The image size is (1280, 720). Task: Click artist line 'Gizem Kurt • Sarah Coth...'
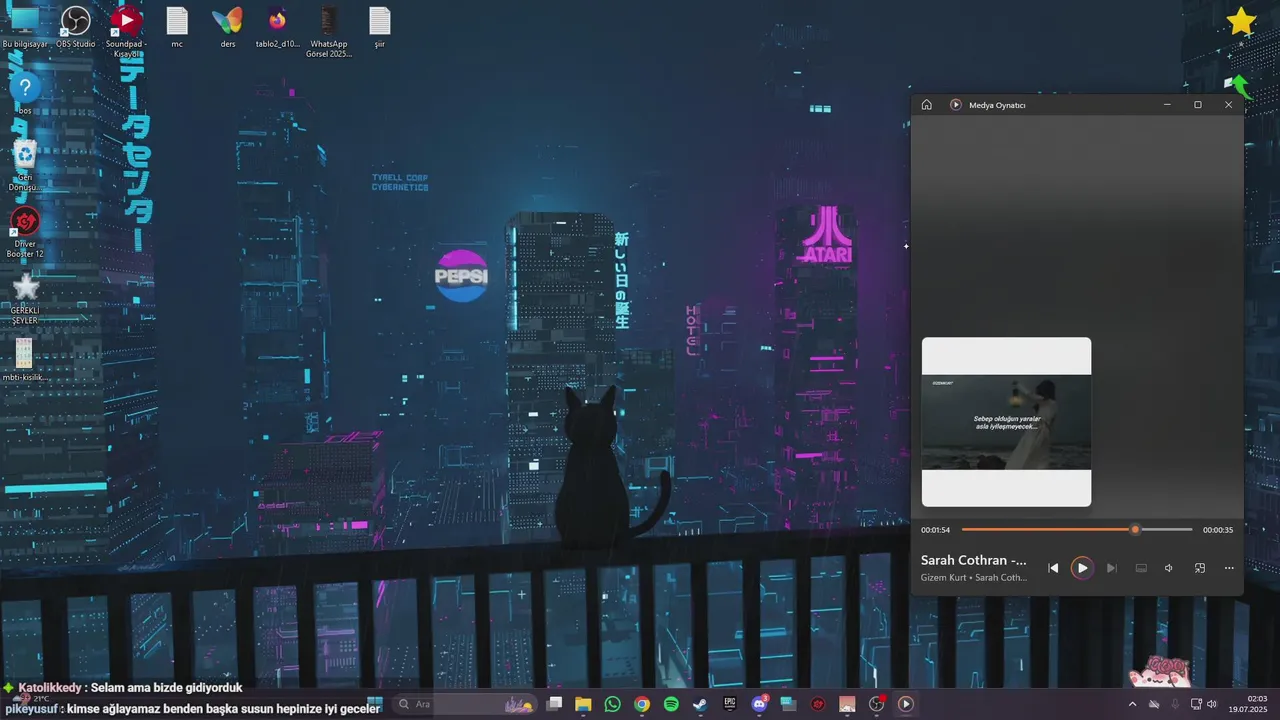(x=974, y=578)
